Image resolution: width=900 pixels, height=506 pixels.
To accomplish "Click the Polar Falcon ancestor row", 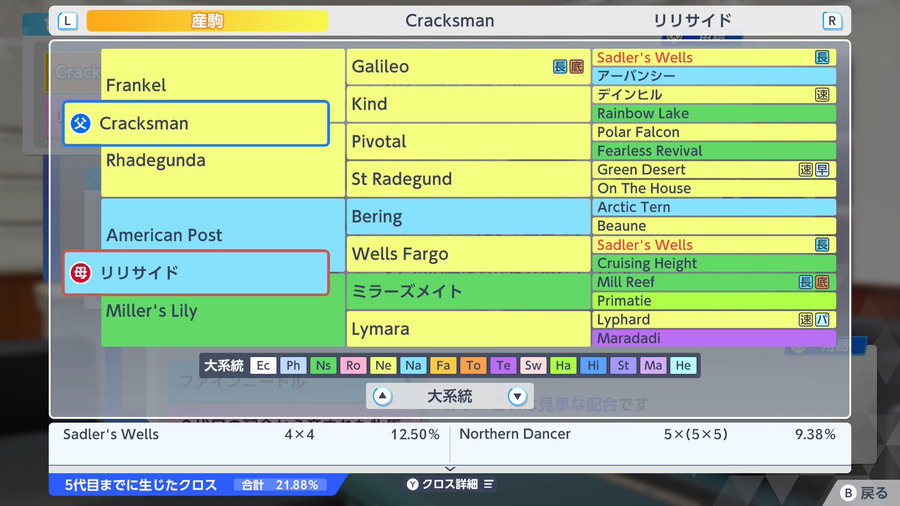I will point(714,132).
